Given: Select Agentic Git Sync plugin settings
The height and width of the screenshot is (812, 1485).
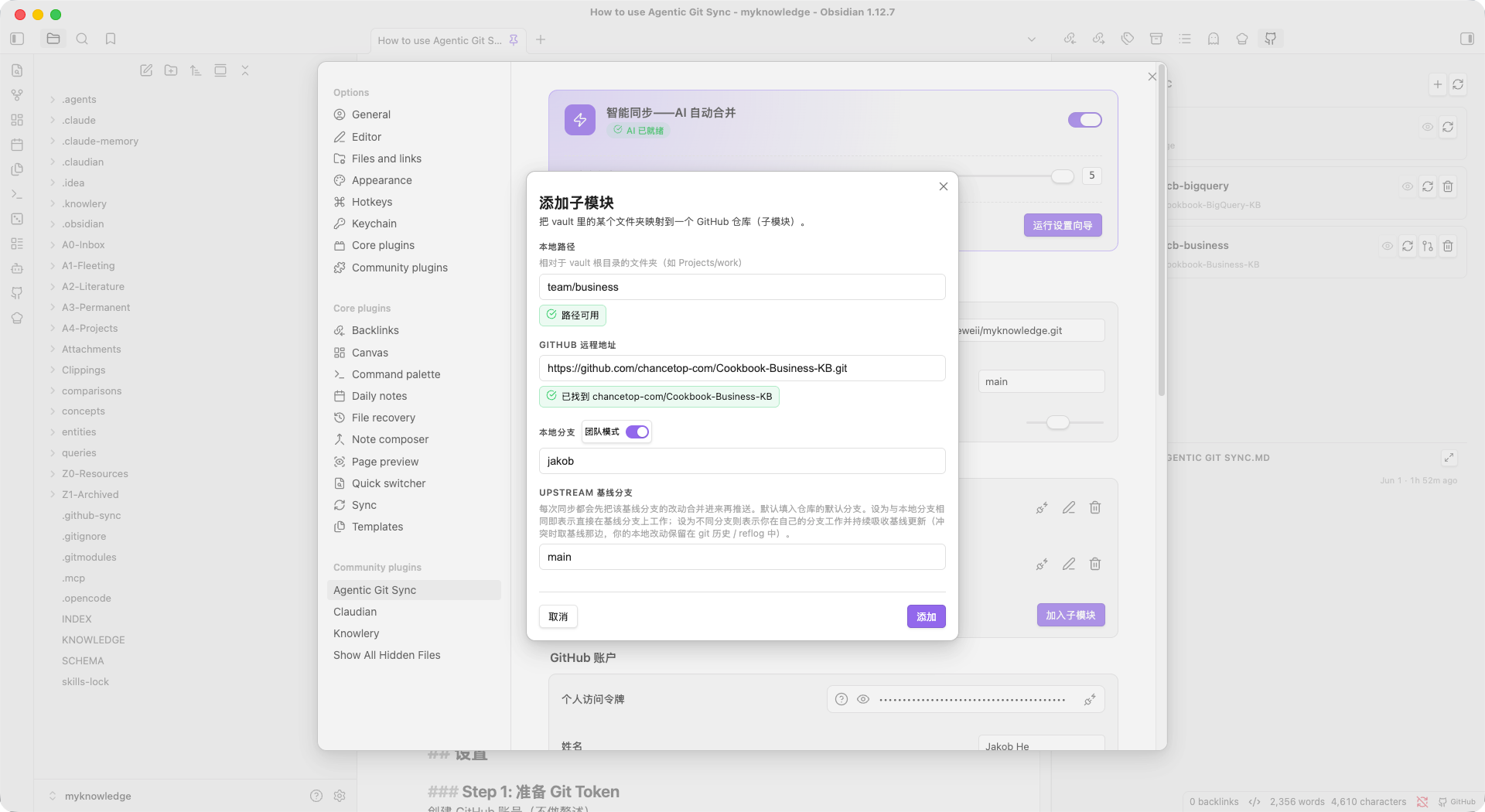Looking at the screenshot, I should point(414,590).
